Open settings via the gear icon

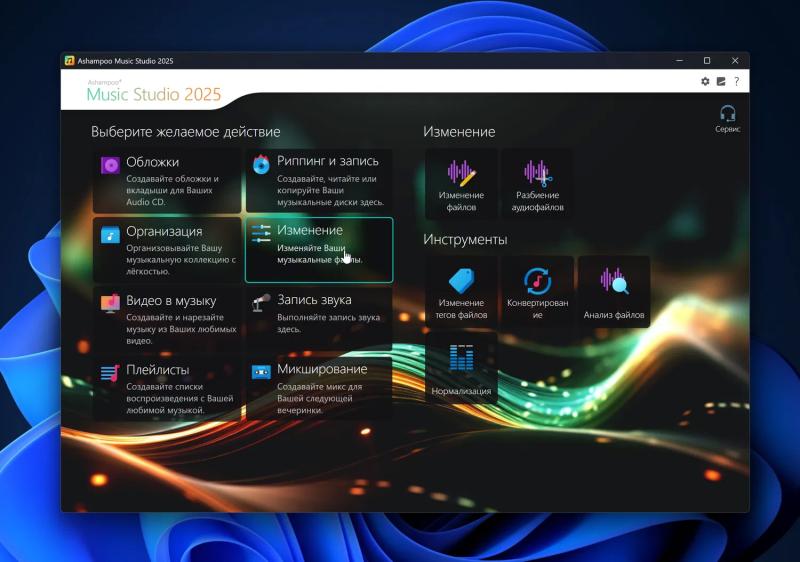pyautogui.click(x=705, y=81)
